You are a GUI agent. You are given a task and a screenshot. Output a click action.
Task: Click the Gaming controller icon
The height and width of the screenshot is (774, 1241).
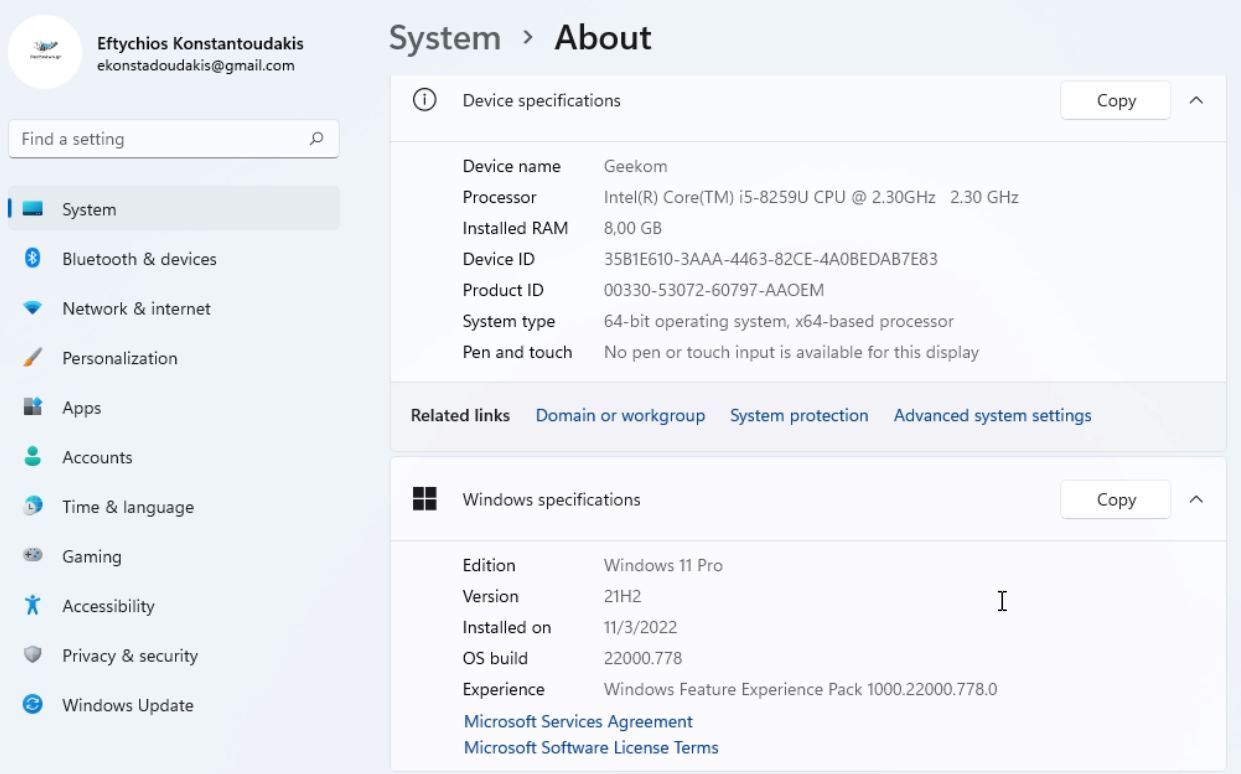[x=32, y=556]
